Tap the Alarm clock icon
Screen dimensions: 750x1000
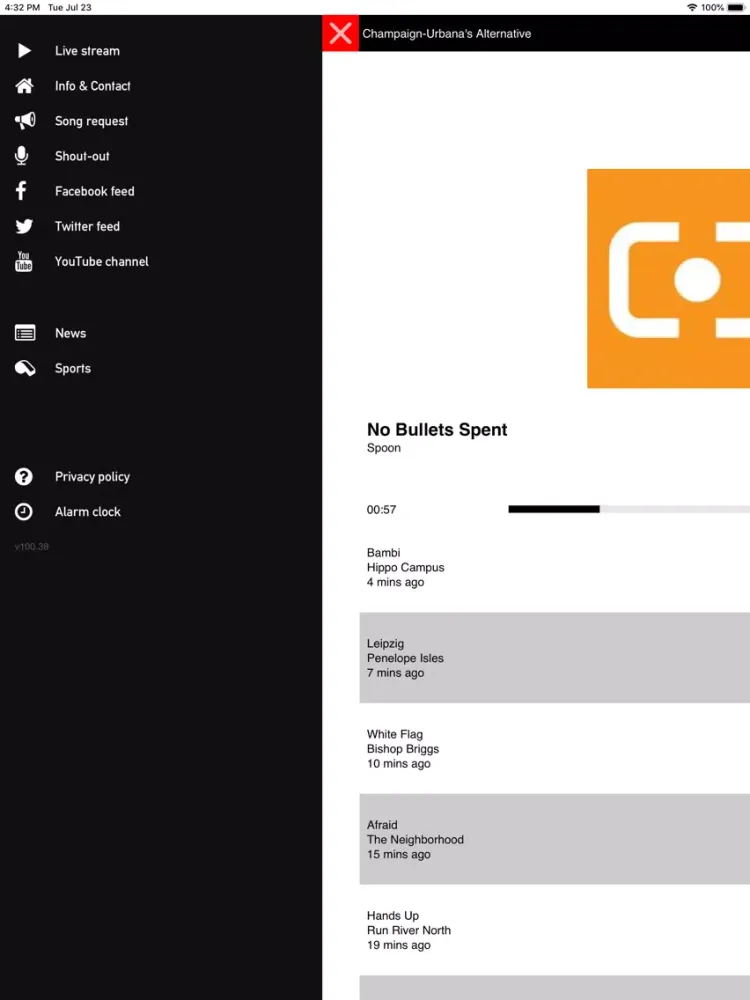[x=24, y=511]
